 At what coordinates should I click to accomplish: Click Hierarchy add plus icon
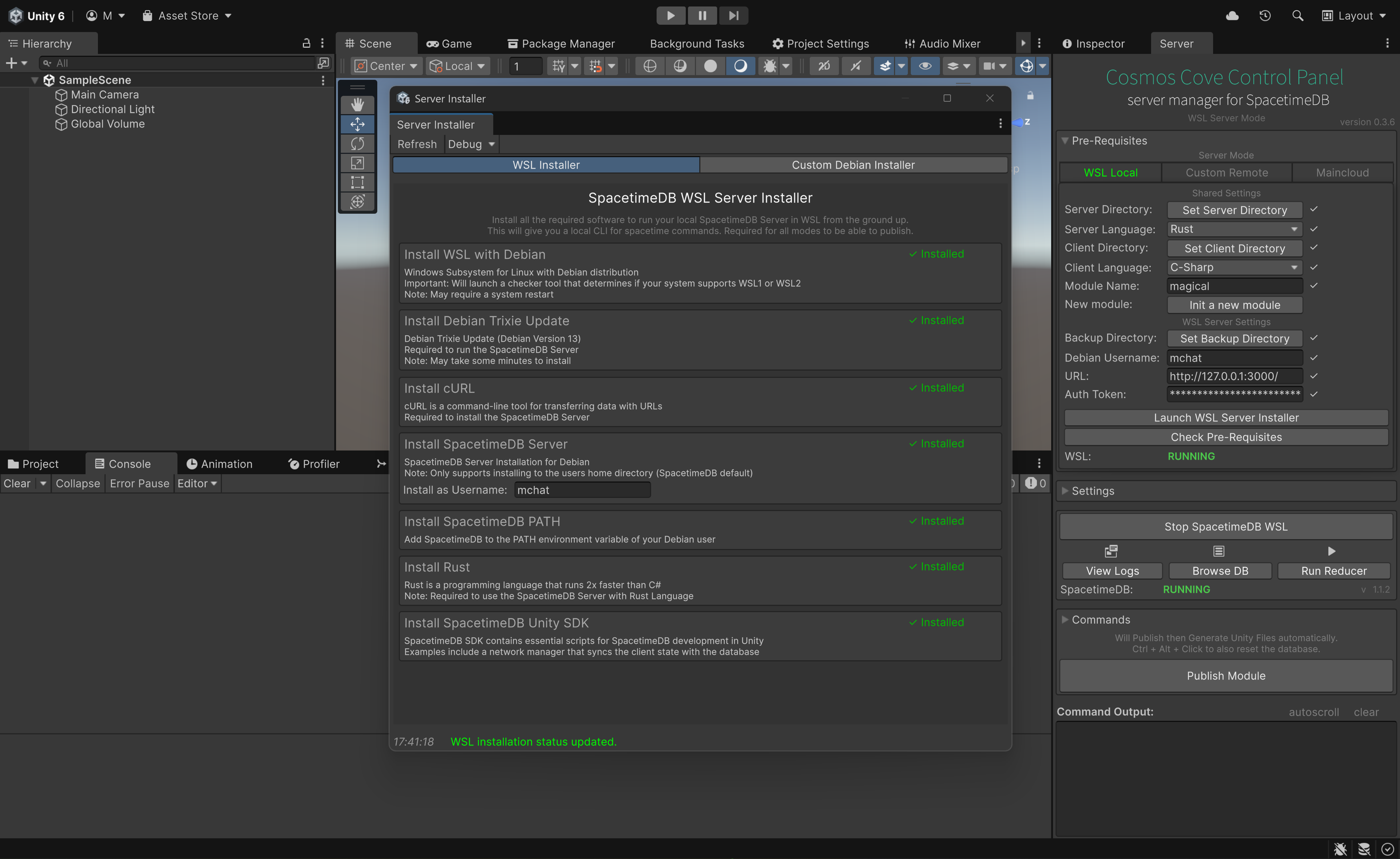point(11,63)
